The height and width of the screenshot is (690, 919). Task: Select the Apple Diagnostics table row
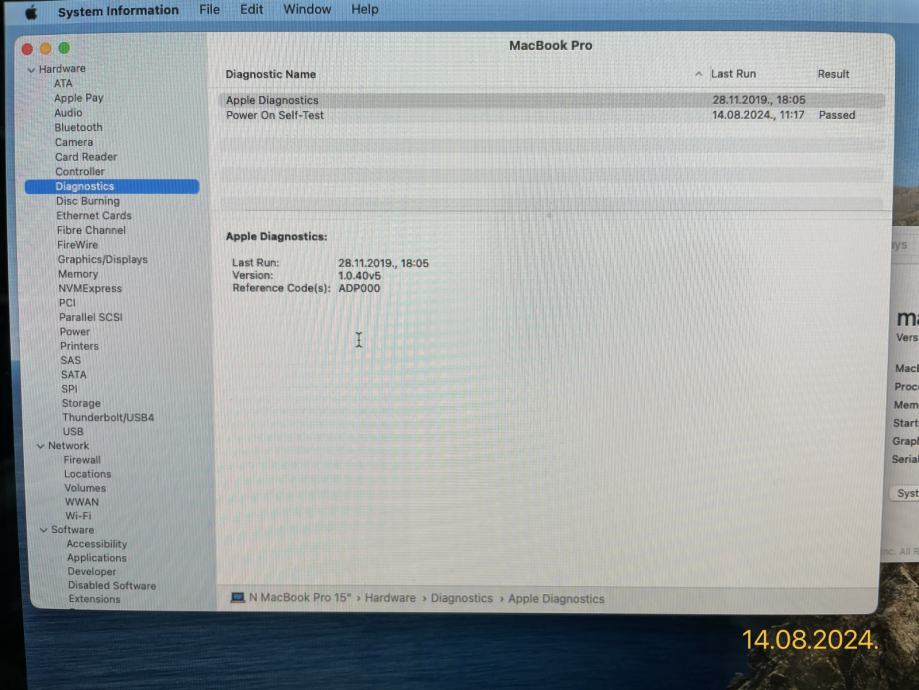click(x=552, y=100)
